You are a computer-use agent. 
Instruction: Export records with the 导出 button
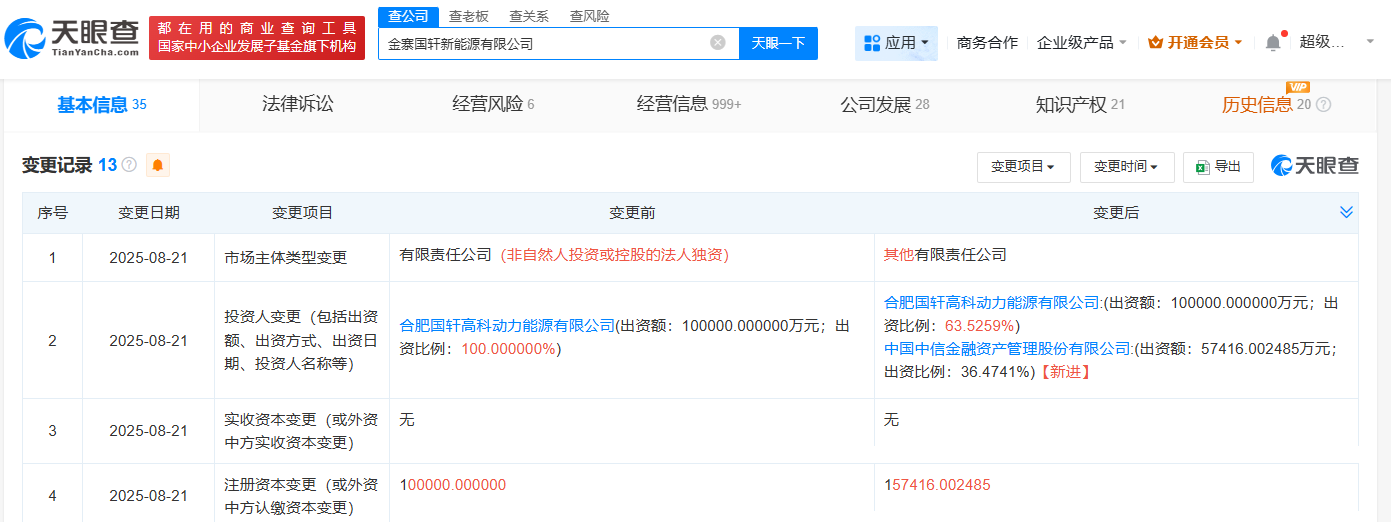point(1218,167)
